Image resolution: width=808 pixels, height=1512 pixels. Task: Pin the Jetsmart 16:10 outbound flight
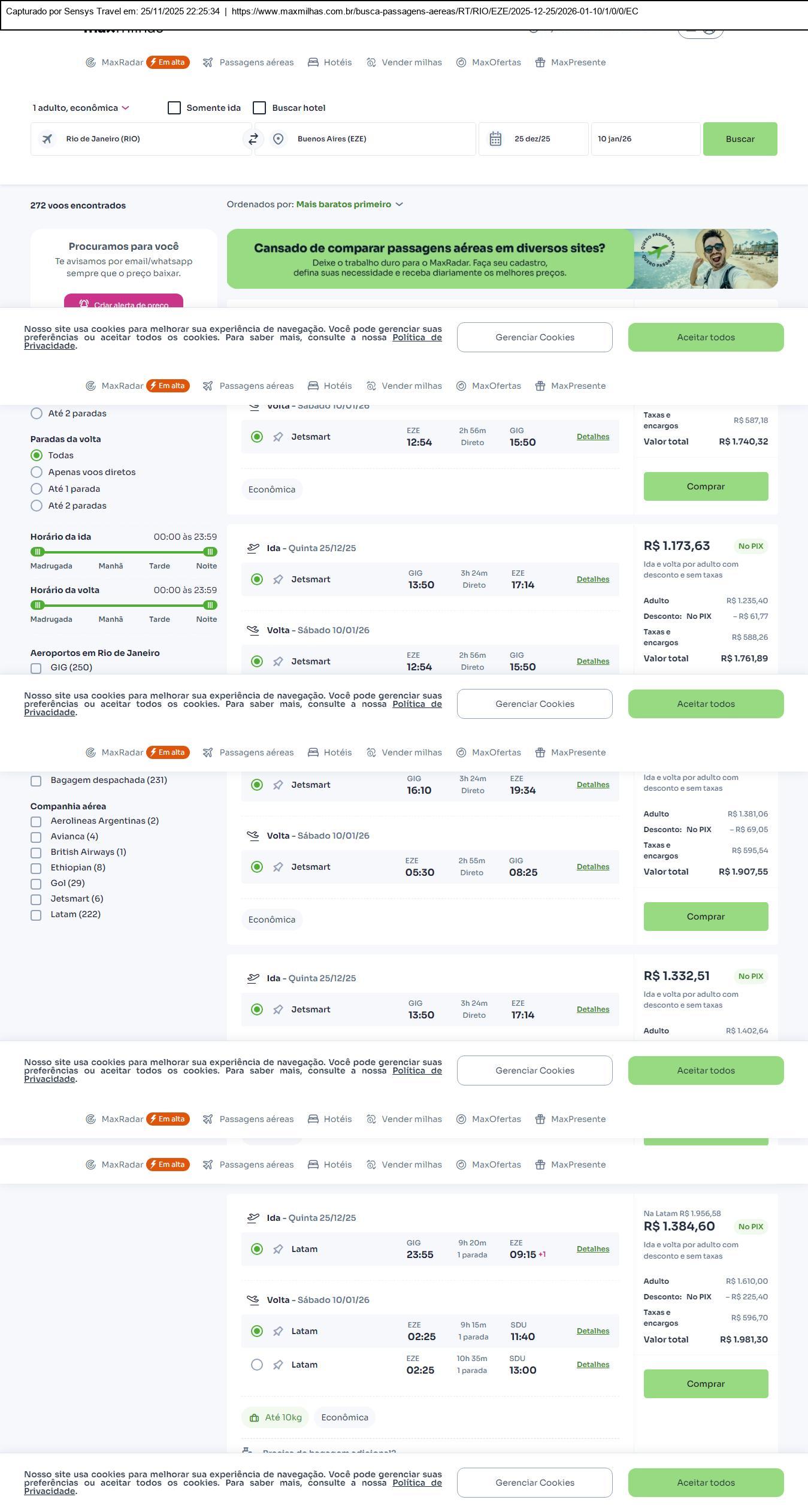click(x=278, y=785)
